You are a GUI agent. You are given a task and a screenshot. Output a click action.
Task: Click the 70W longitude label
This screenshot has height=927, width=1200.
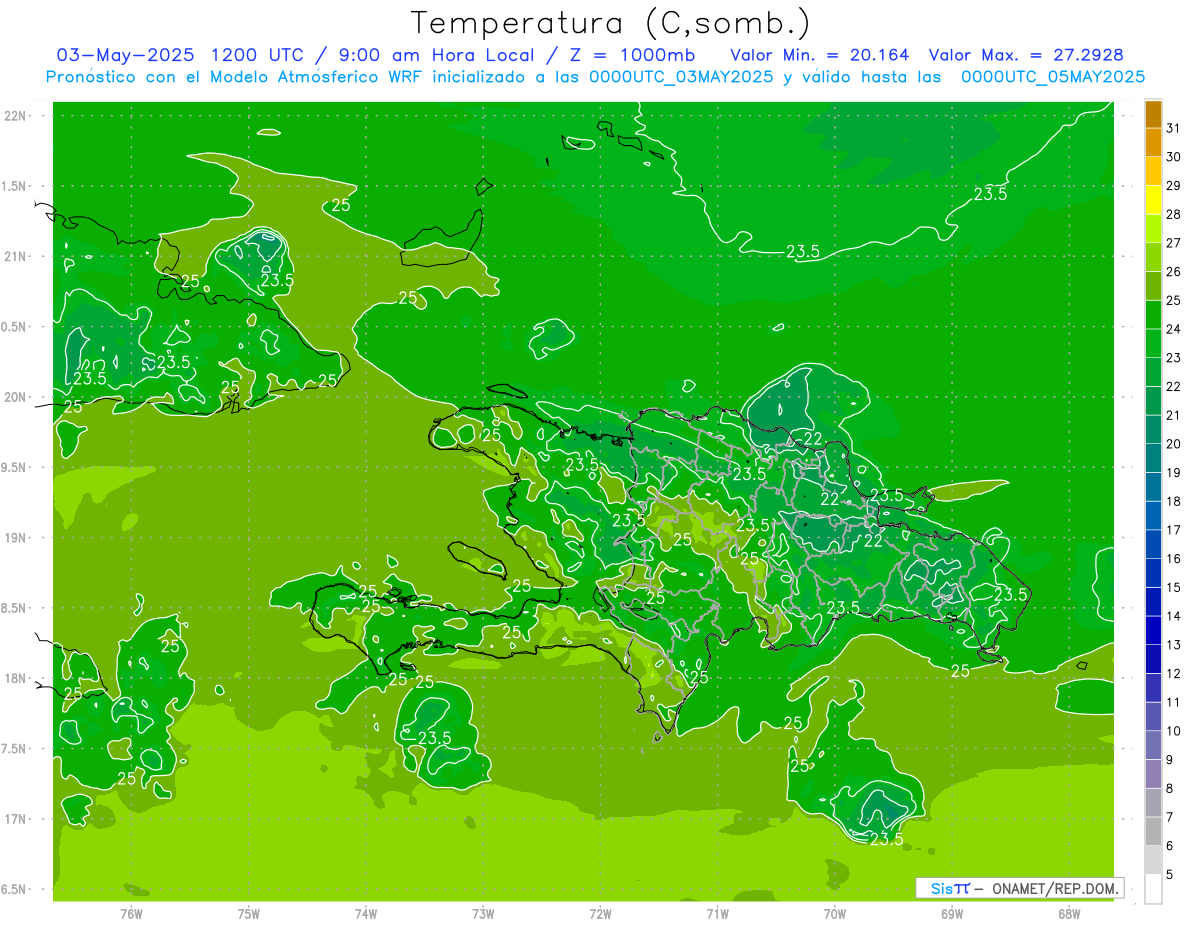pos(835,914)
